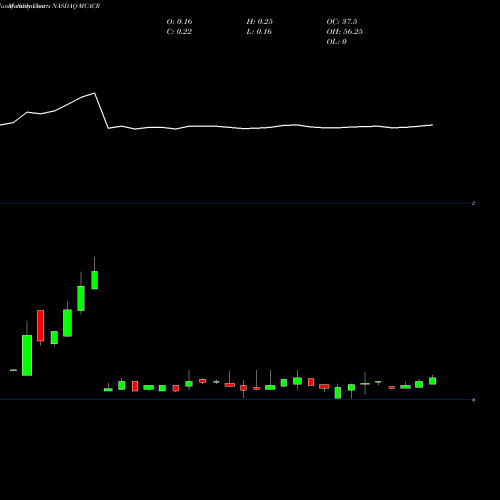Select the close value C: 0.22

(x=179, y=32)
